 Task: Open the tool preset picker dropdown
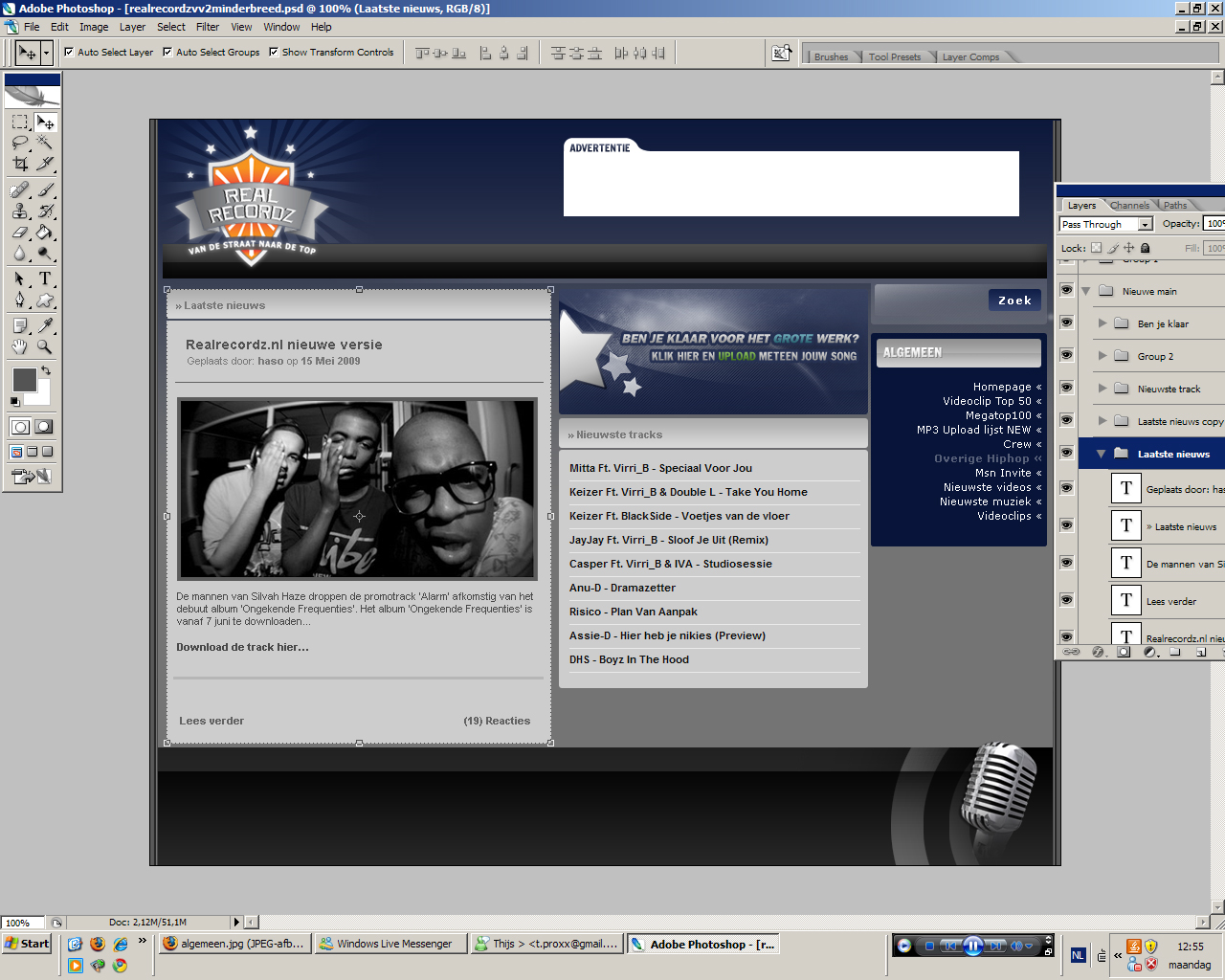pos(47,53)
